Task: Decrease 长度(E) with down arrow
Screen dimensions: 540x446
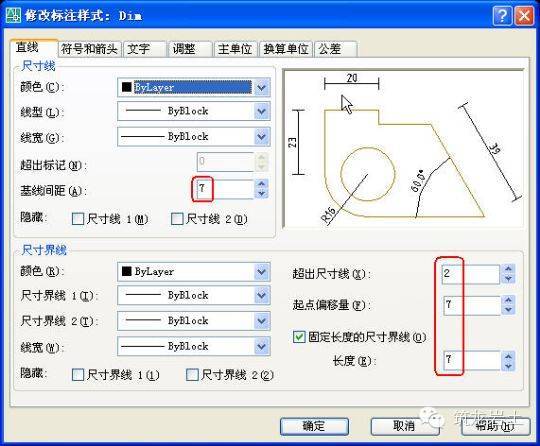Action: (508, 365)
